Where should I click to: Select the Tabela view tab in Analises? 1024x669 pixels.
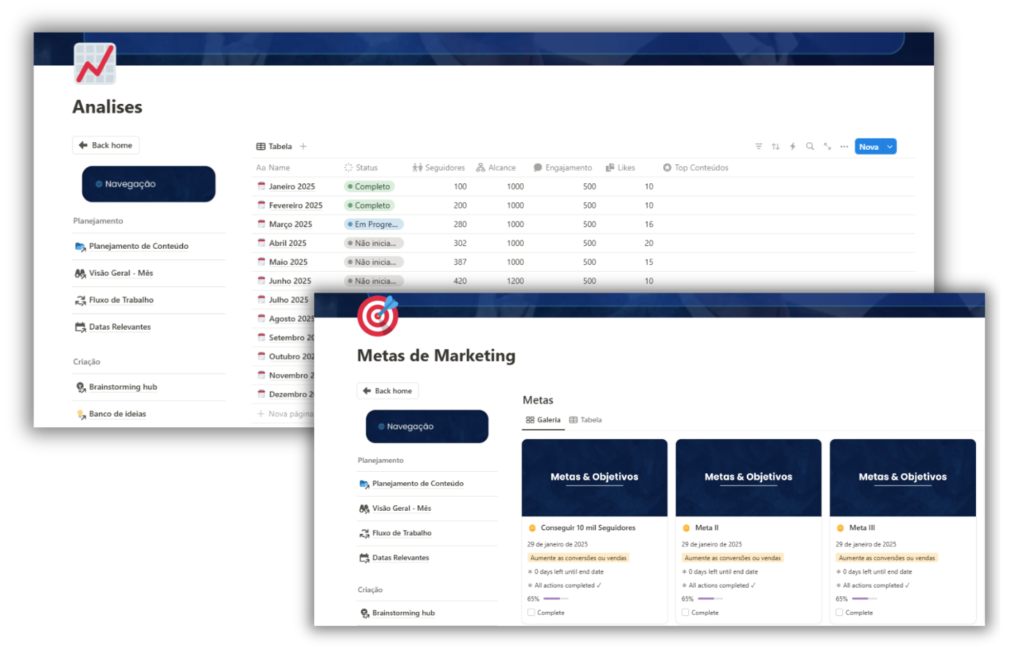coord(274,146)
